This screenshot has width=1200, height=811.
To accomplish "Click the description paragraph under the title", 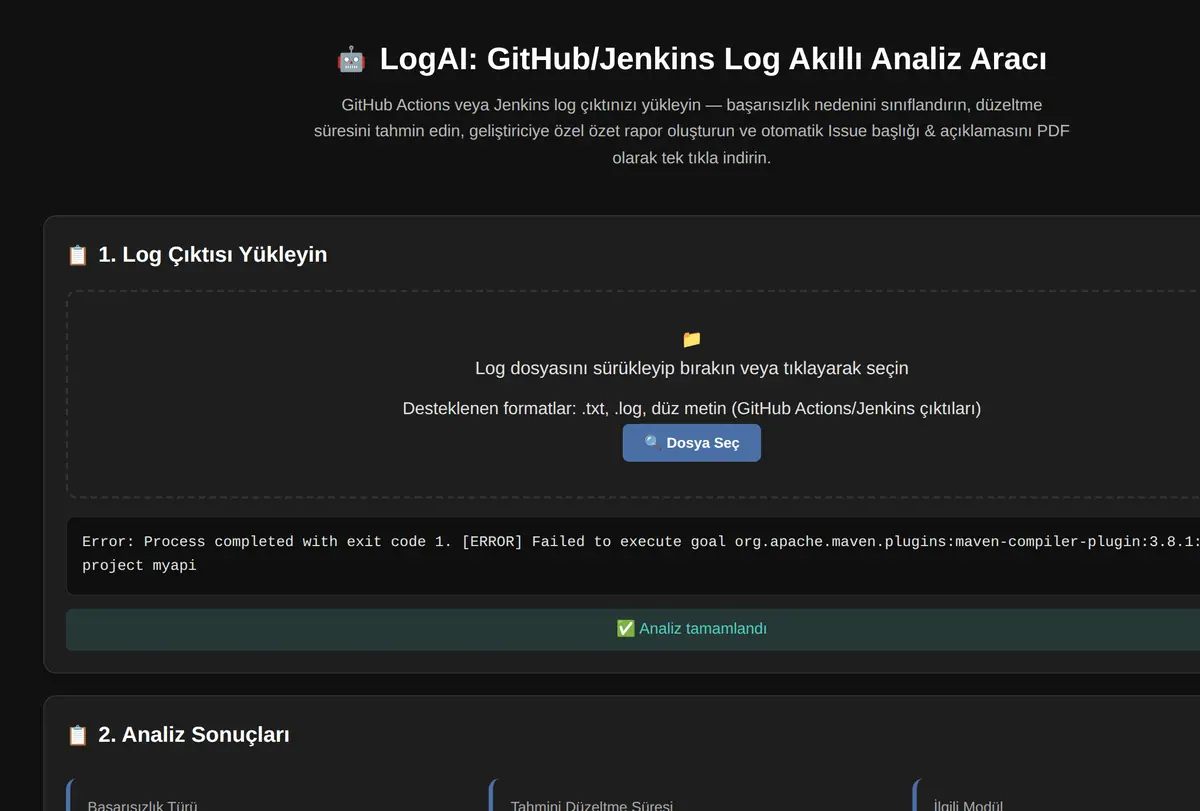I will pyautogui.click(x=691, y=131).
